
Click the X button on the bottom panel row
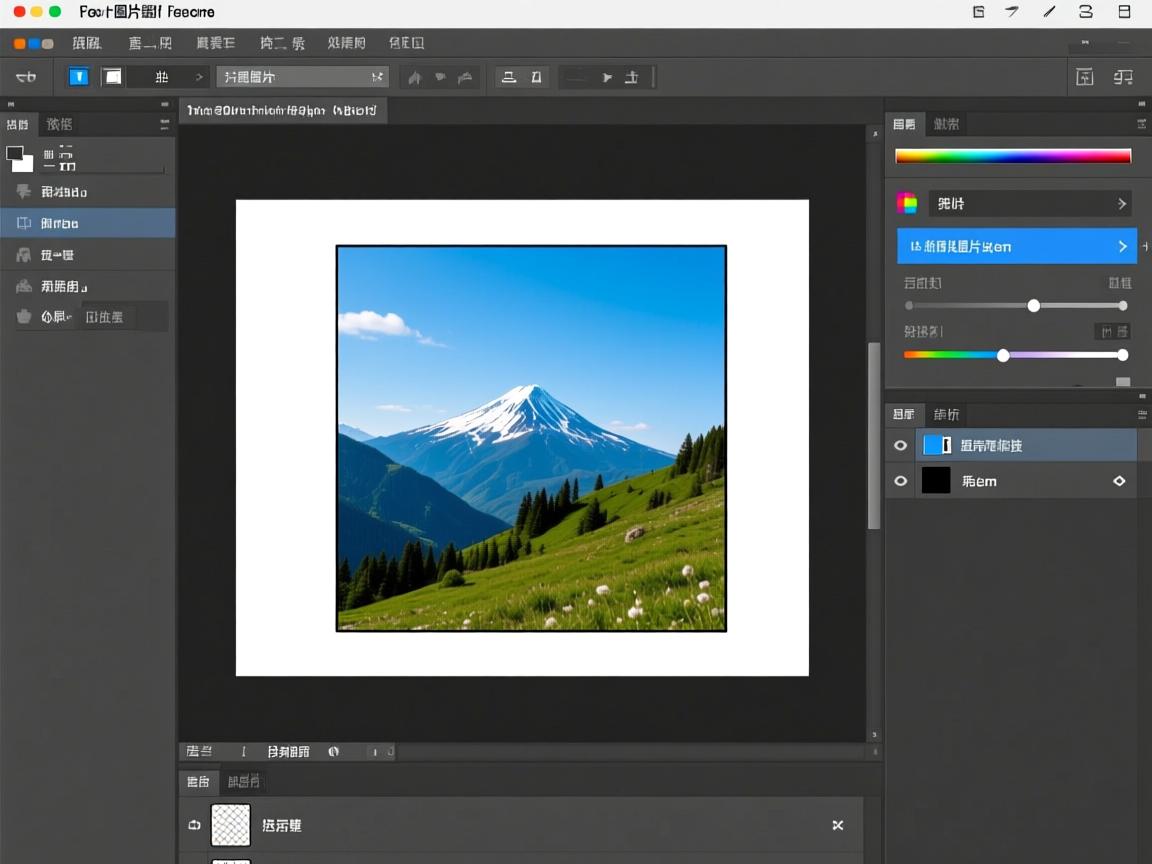(x=837, y=825)
